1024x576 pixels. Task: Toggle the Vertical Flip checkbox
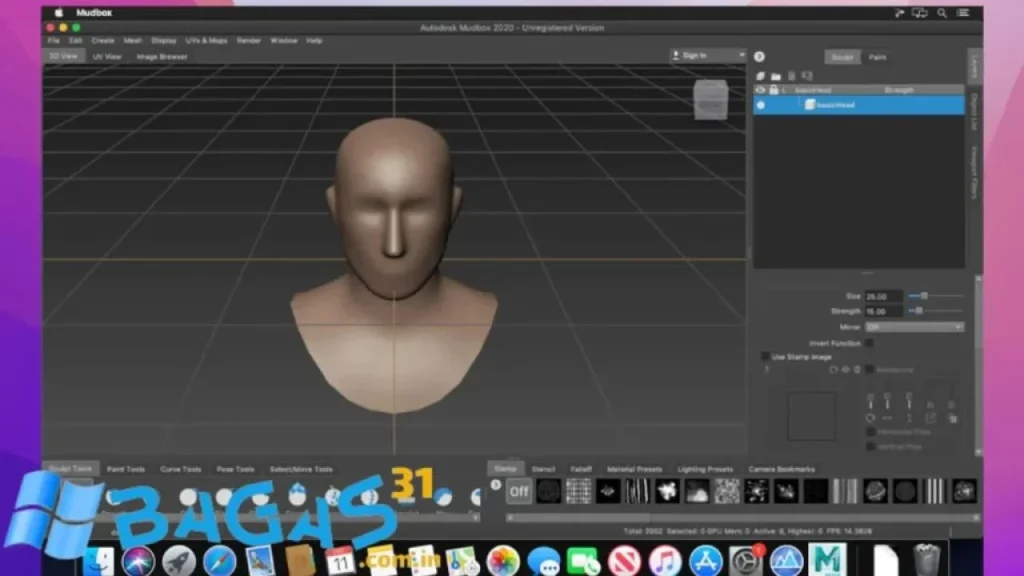871,447
